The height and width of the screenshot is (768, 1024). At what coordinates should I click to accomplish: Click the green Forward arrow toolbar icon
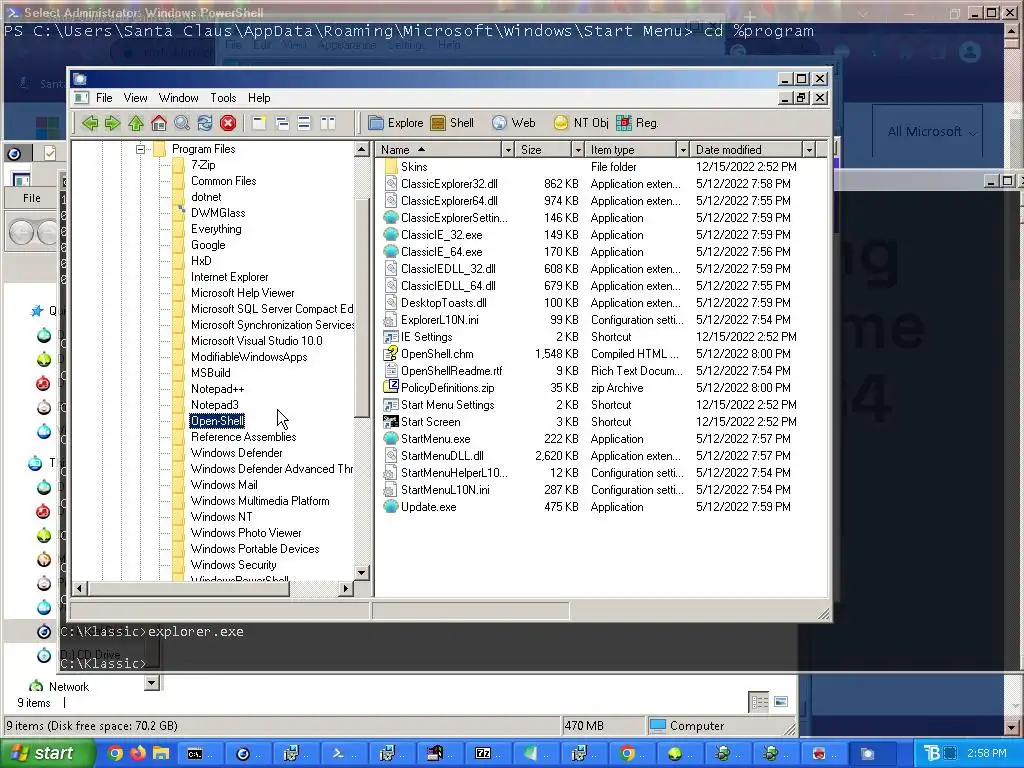click(112, 123)
